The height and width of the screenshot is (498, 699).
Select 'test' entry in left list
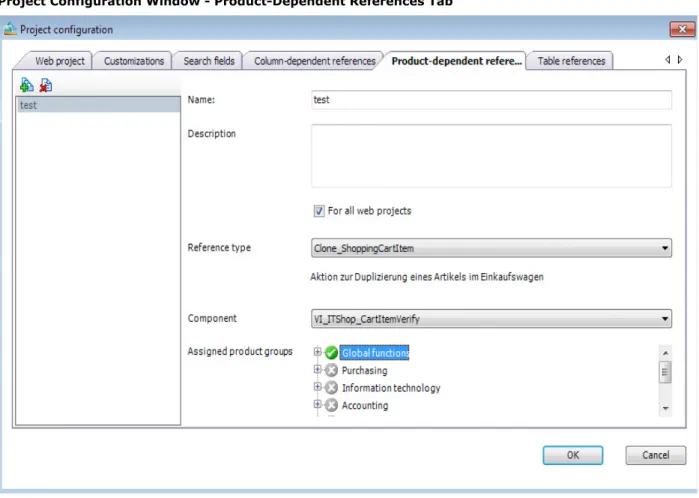[98, 105]
